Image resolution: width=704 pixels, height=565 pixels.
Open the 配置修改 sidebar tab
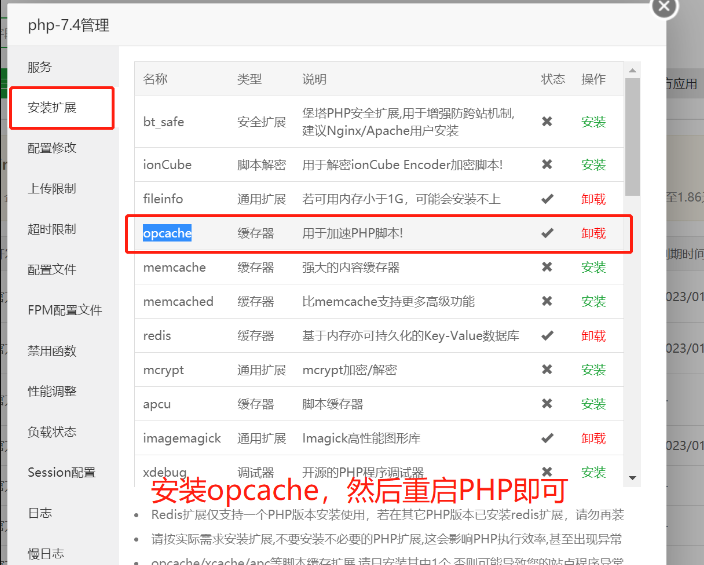coord(52,148)
